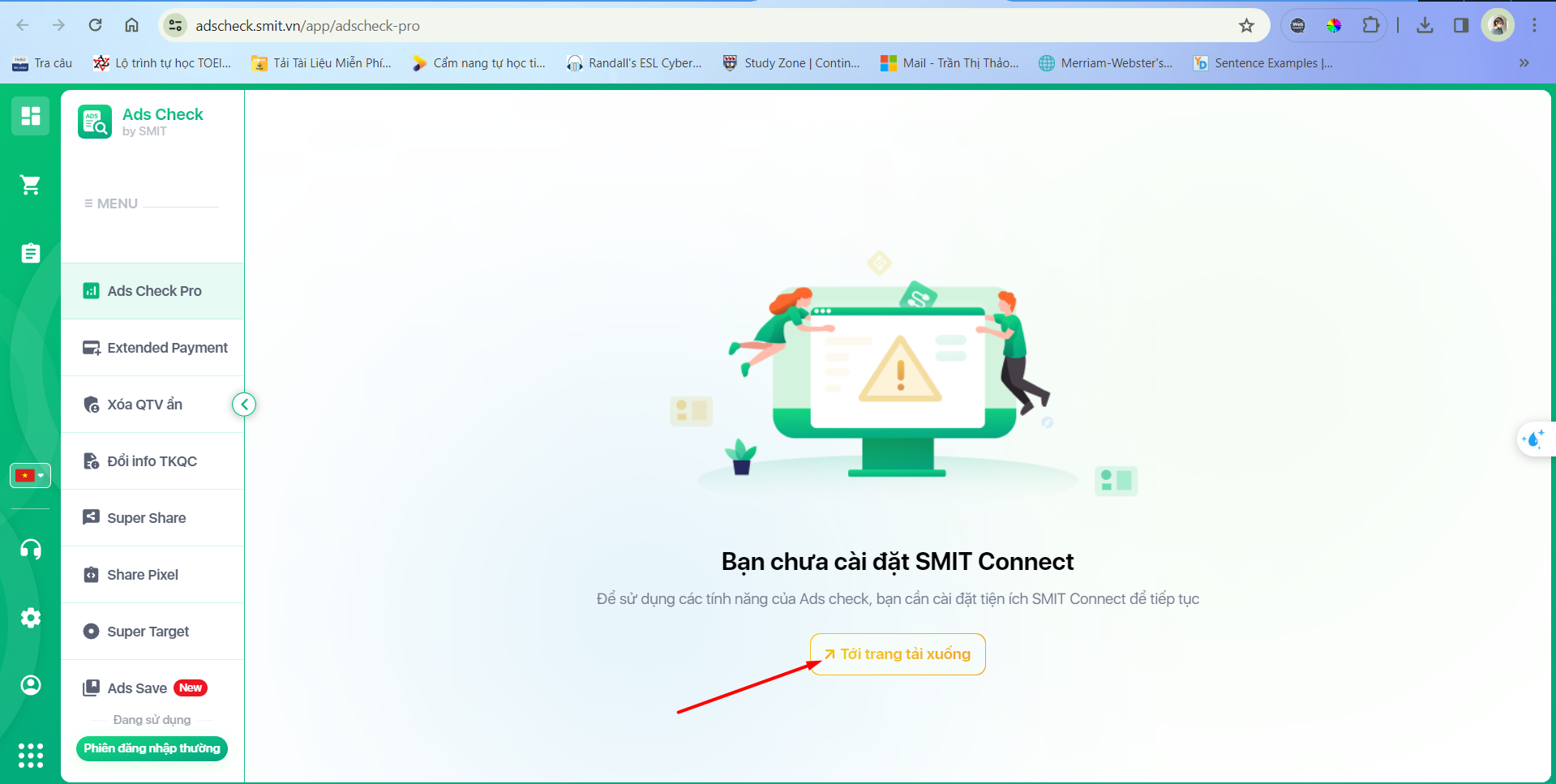Click the headset support icon
The width and height of the screenshot is (1556, 784).
[x=31, y=550]
